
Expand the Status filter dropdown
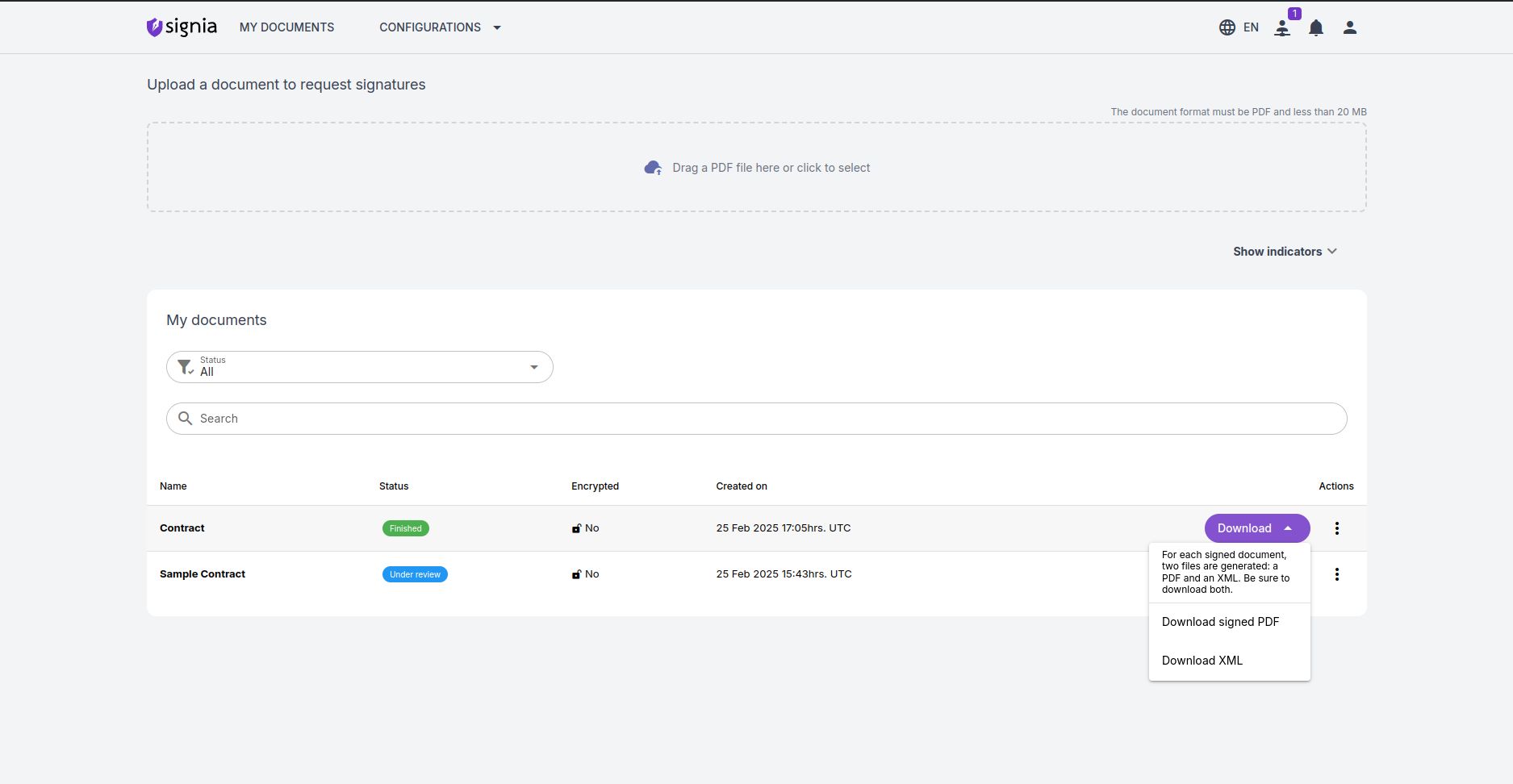(533, 367)
